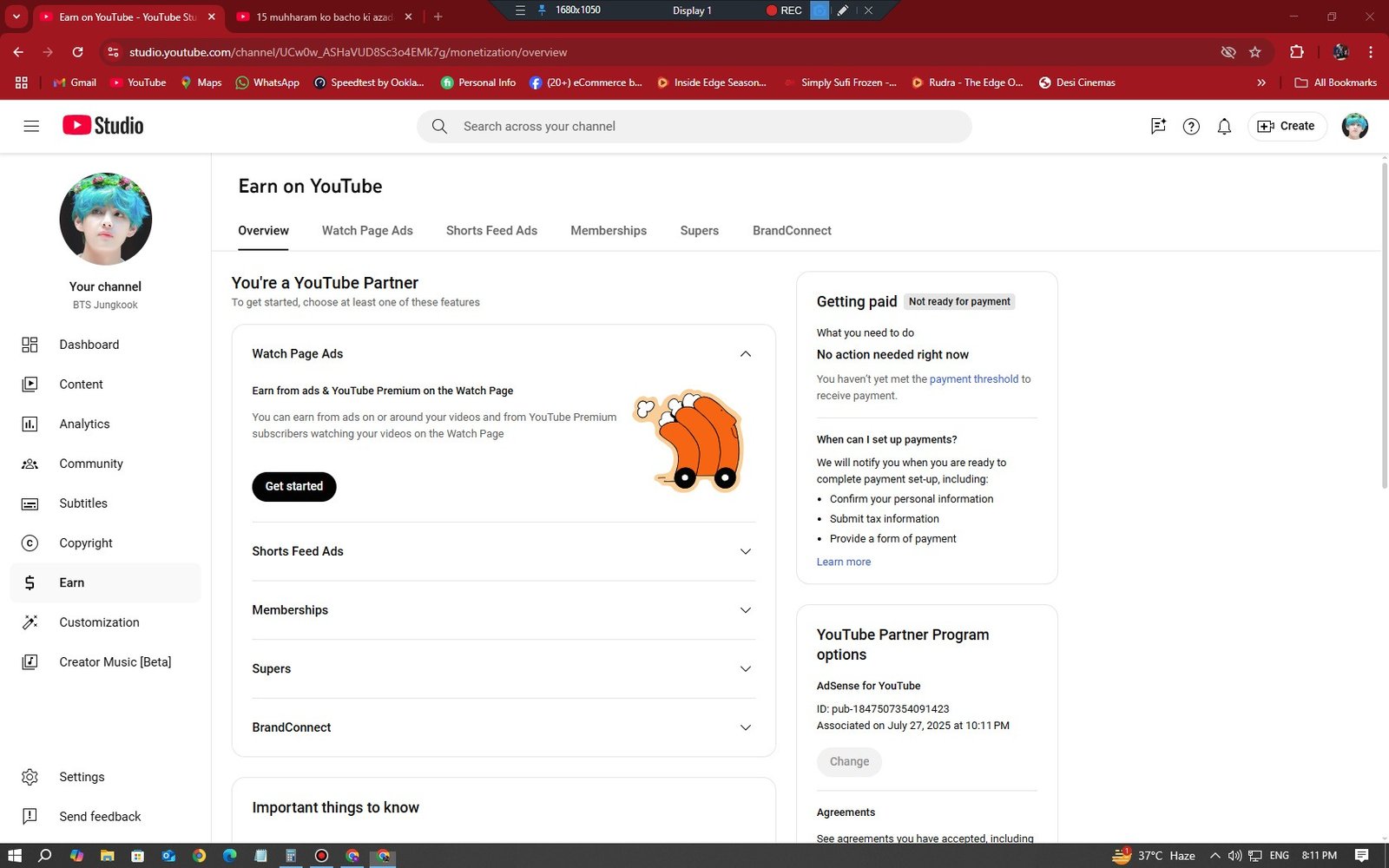Viewport: 1389px width, 868px height.
Task: Click the browser address bar URL
Action: coord(348,52)
